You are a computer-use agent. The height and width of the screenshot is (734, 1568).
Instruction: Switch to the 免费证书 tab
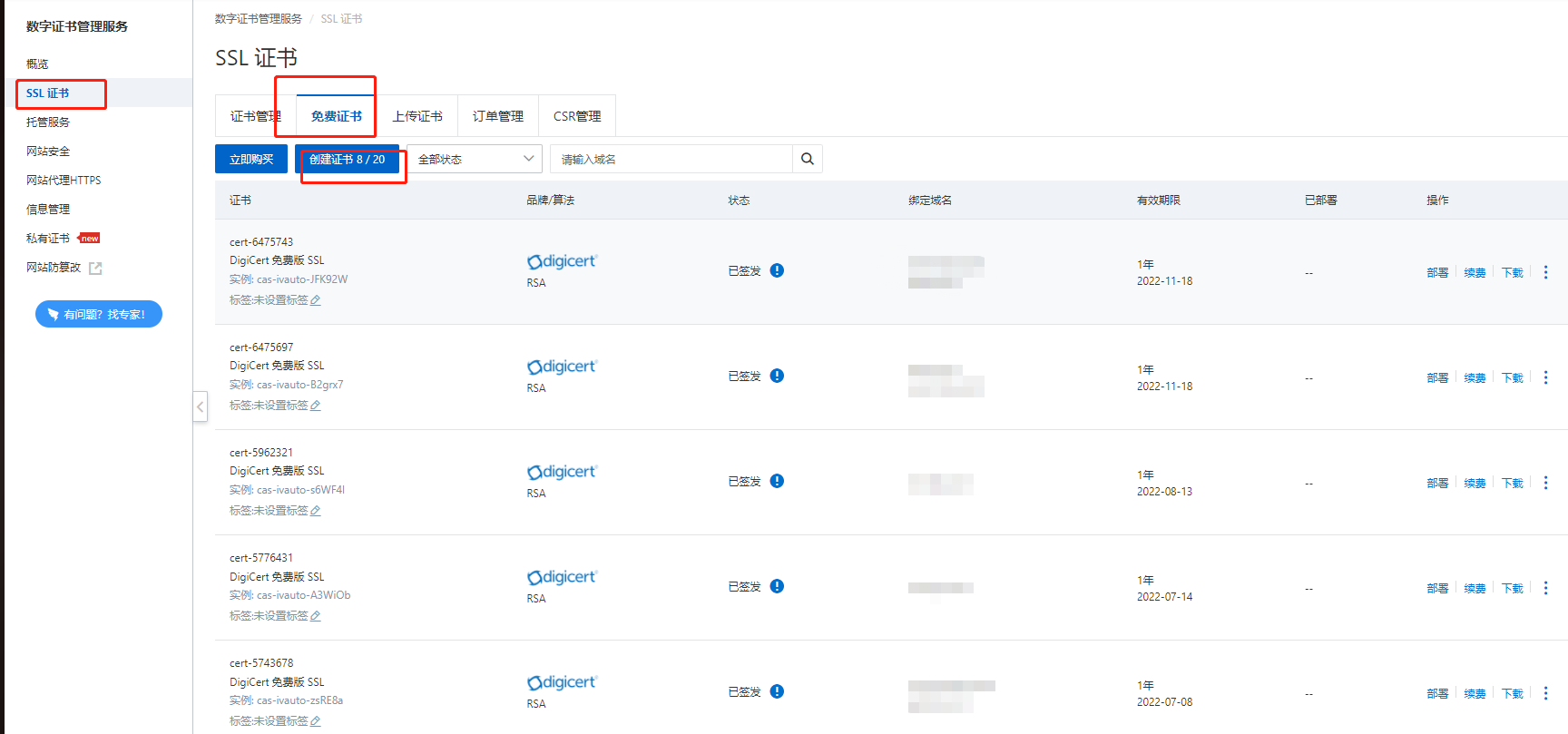click(x=336, y=116)
